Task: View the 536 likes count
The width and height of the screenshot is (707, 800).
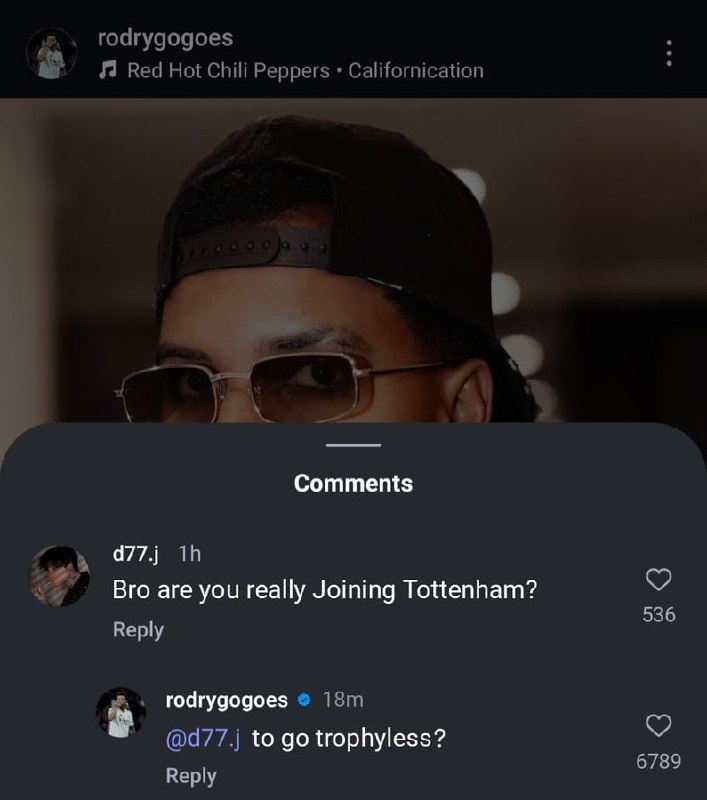Action: pos(658,614)
